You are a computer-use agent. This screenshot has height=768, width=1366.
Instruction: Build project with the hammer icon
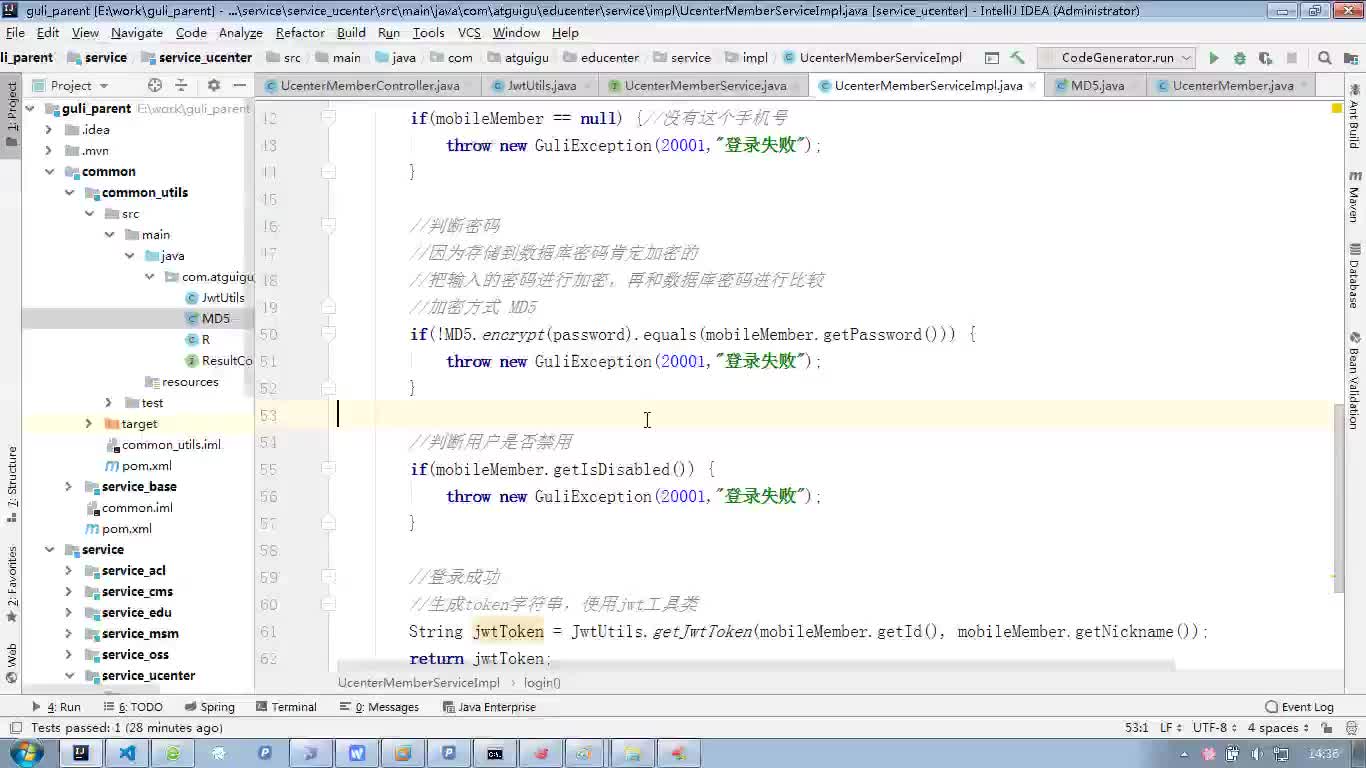click(1017, 58)
